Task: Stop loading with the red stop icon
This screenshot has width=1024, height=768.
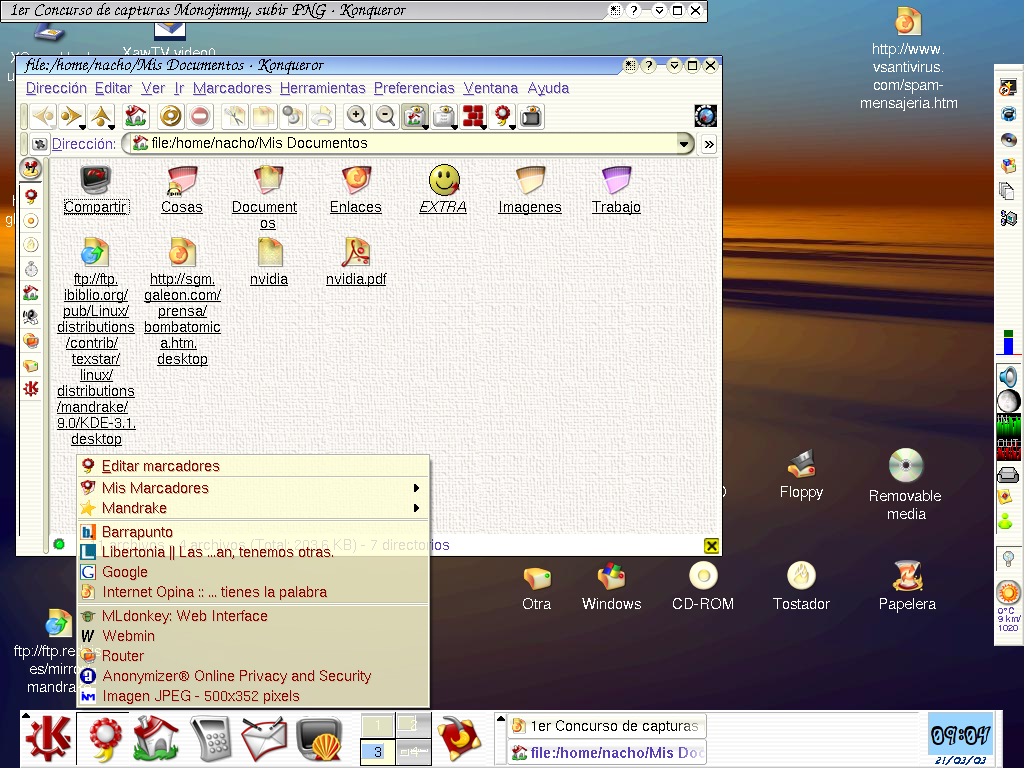Action: [x=200, y=116]
